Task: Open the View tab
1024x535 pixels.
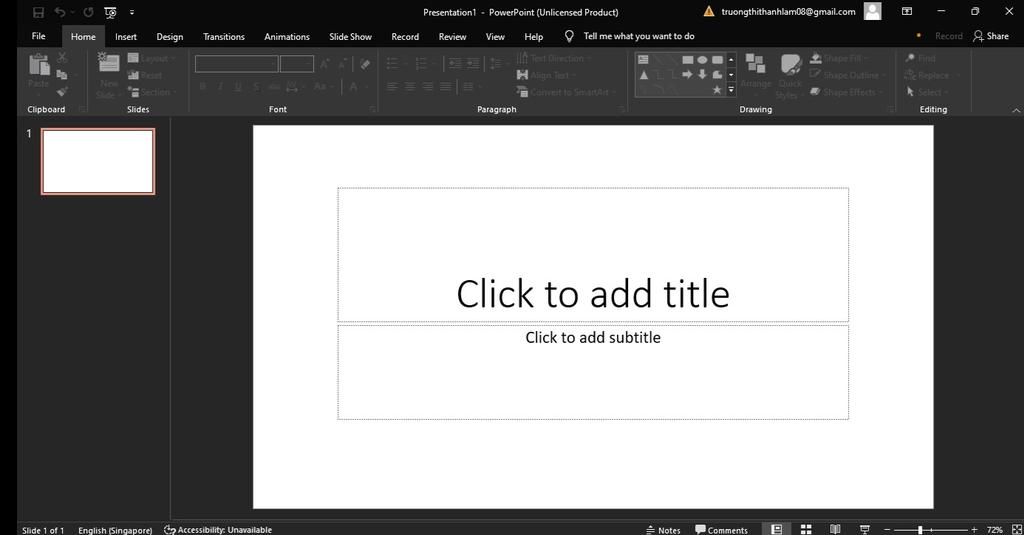Action: [495, 37]
